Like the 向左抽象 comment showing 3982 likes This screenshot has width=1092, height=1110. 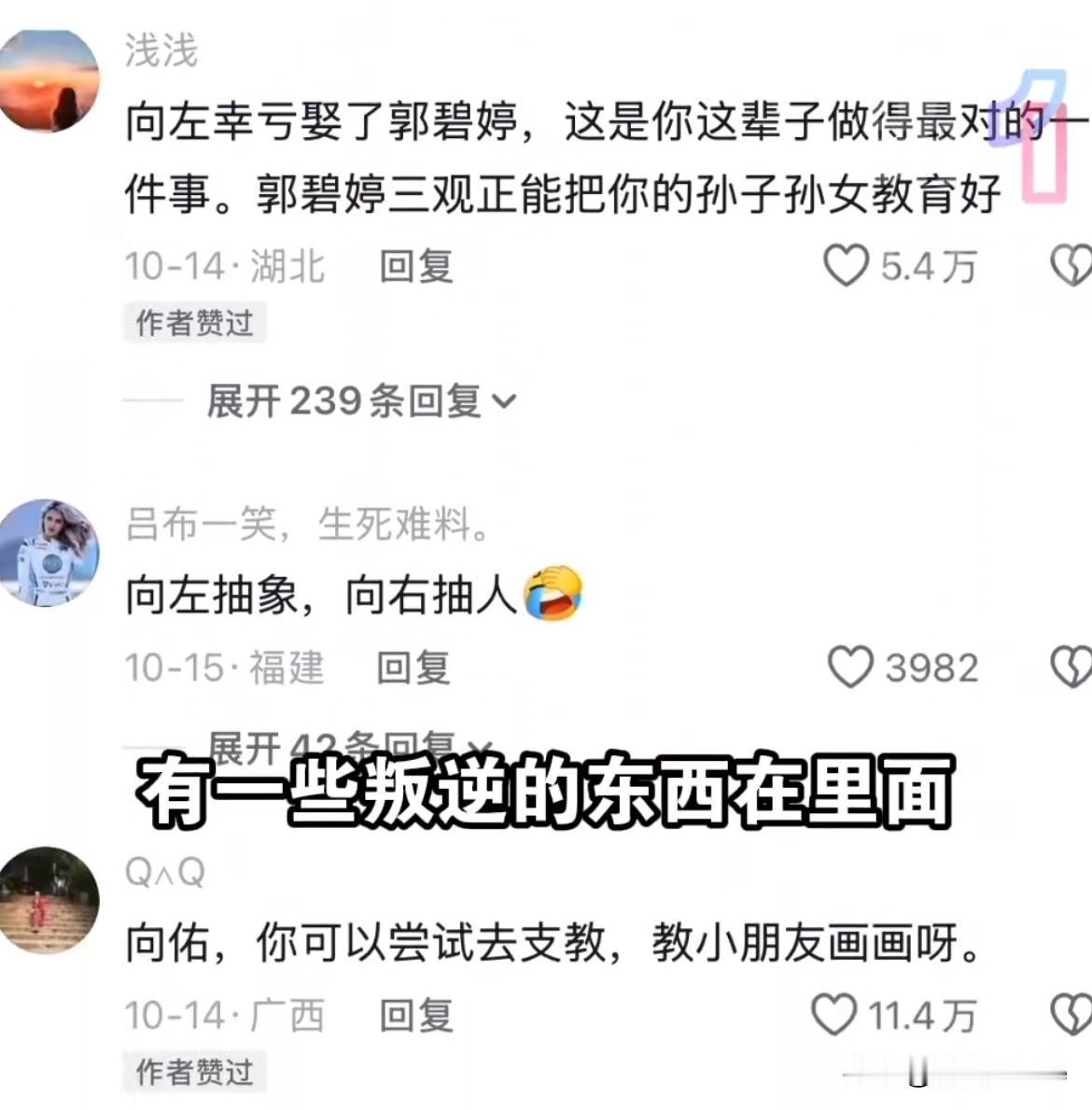click(850, 667)
